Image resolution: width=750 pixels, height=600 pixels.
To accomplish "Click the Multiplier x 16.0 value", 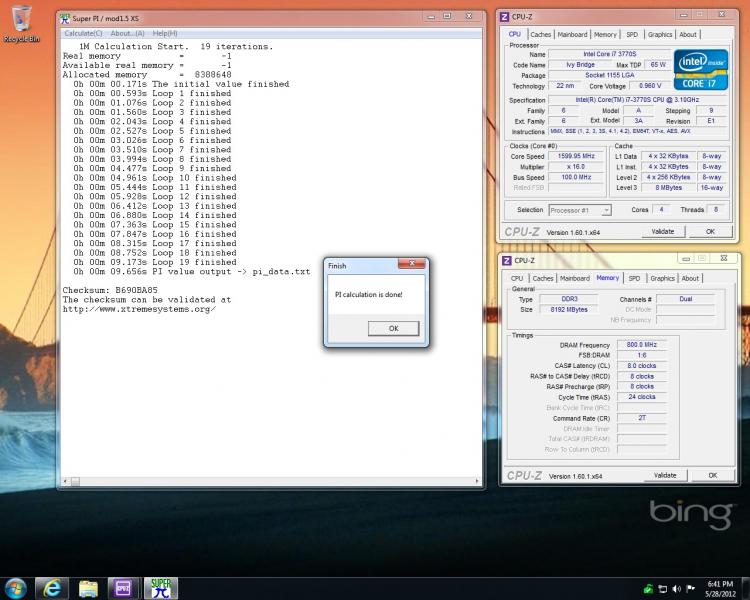I will (576, 167).
